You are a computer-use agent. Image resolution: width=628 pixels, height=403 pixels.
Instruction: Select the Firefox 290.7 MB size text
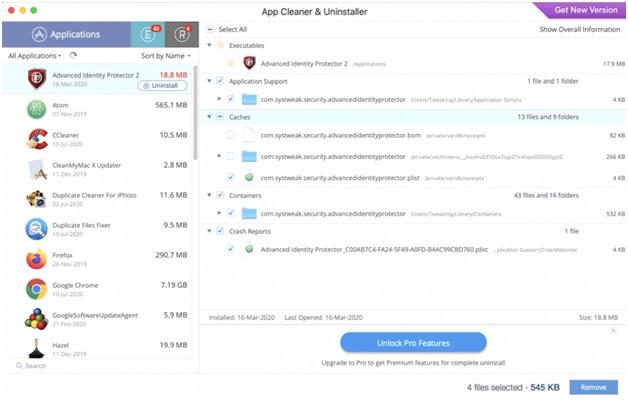tap(171, 255)
